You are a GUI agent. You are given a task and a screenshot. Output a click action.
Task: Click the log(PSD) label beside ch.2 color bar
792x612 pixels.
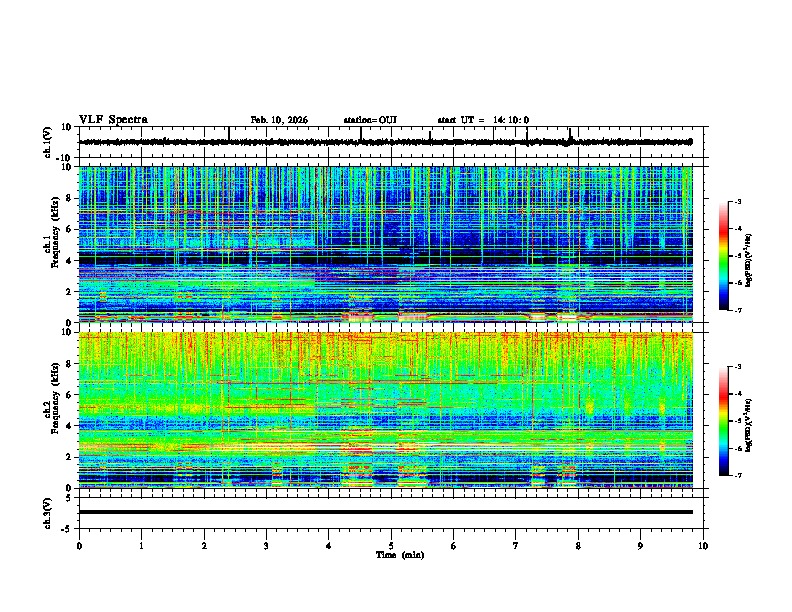coord(749,425)
